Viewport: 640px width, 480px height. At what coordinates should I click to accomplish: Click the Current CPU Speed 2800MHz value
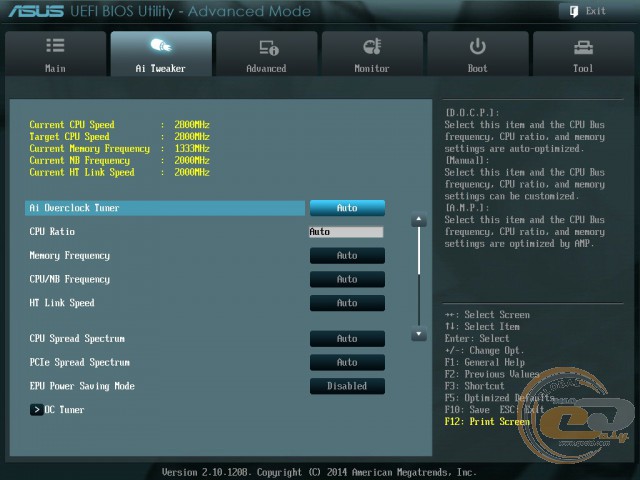[x=192, y=124]
